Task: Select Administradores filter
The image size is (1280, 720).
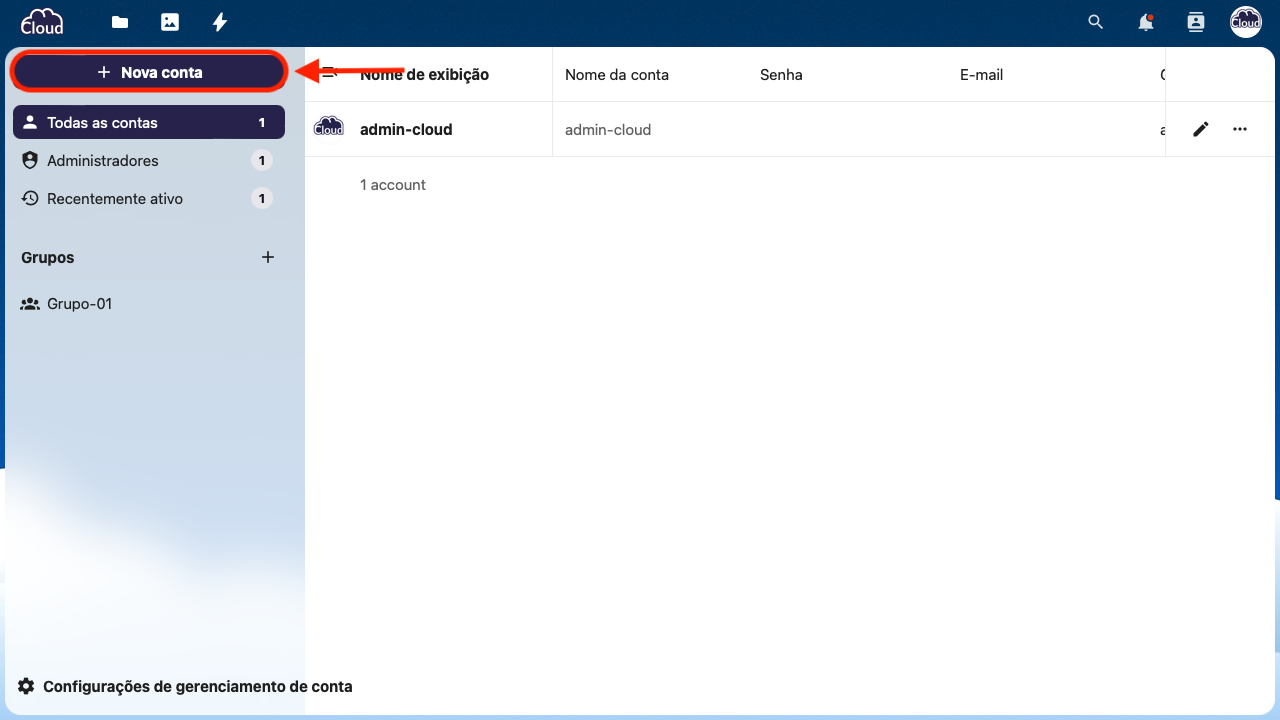Action: pos(149,161)
